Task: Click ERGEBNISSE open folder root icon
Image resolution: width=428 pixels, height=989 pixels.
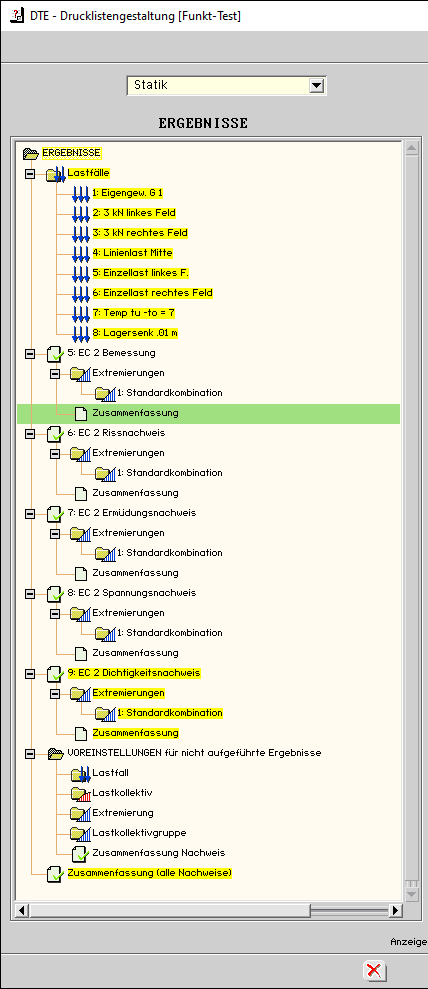Action: (x=30, y=153)
